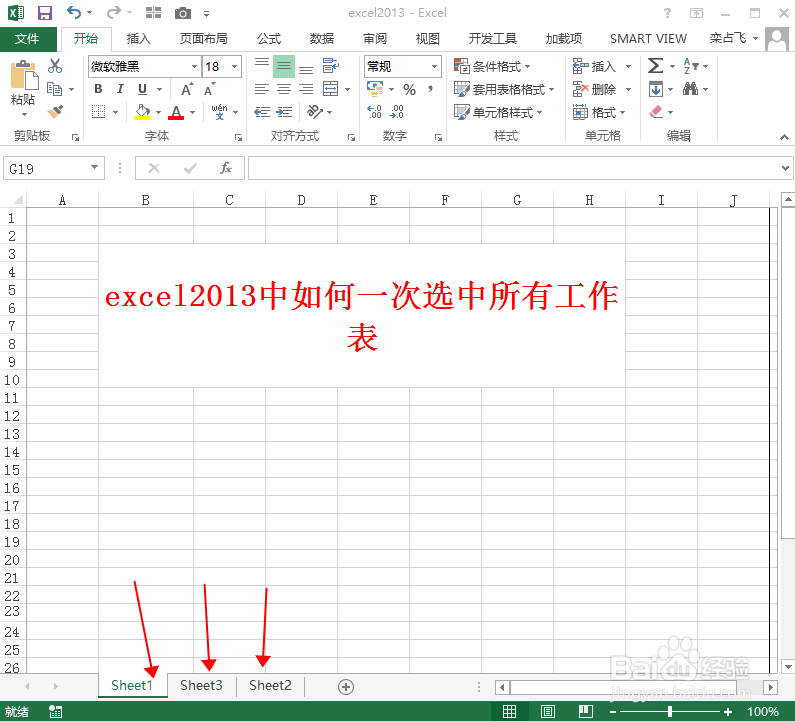Open the number format dropdown
The height and width of the screenshot is (721, 795).
point(435,66)
